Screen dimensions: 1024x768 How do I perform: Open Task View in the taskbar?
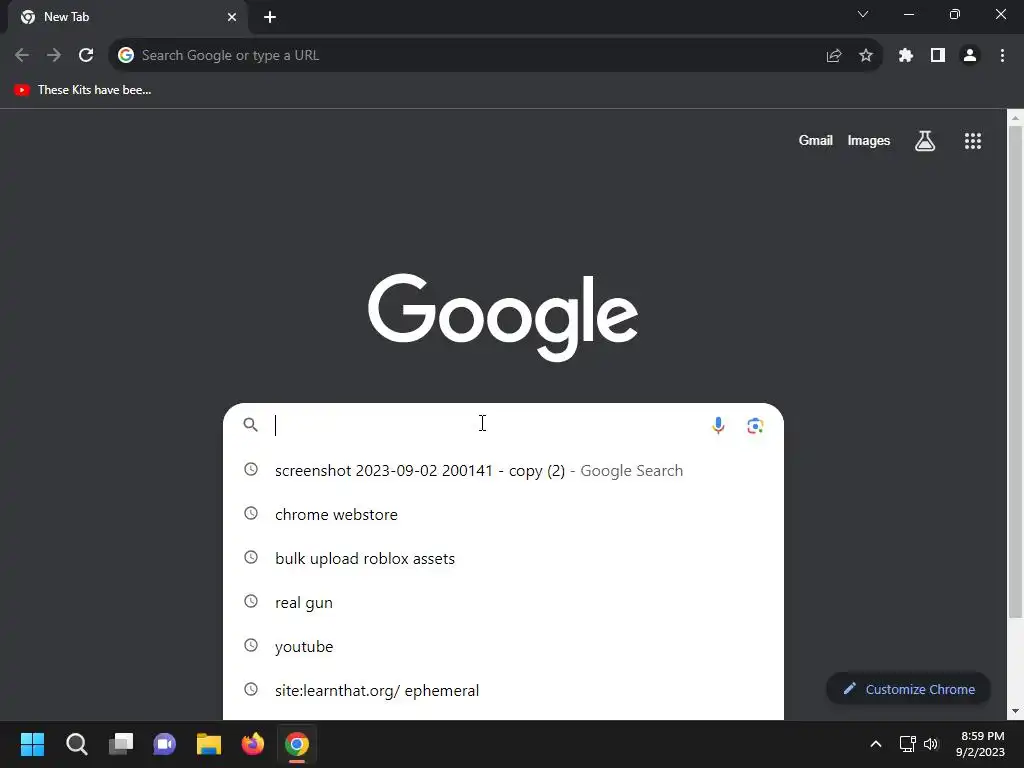tap(121, 744)
